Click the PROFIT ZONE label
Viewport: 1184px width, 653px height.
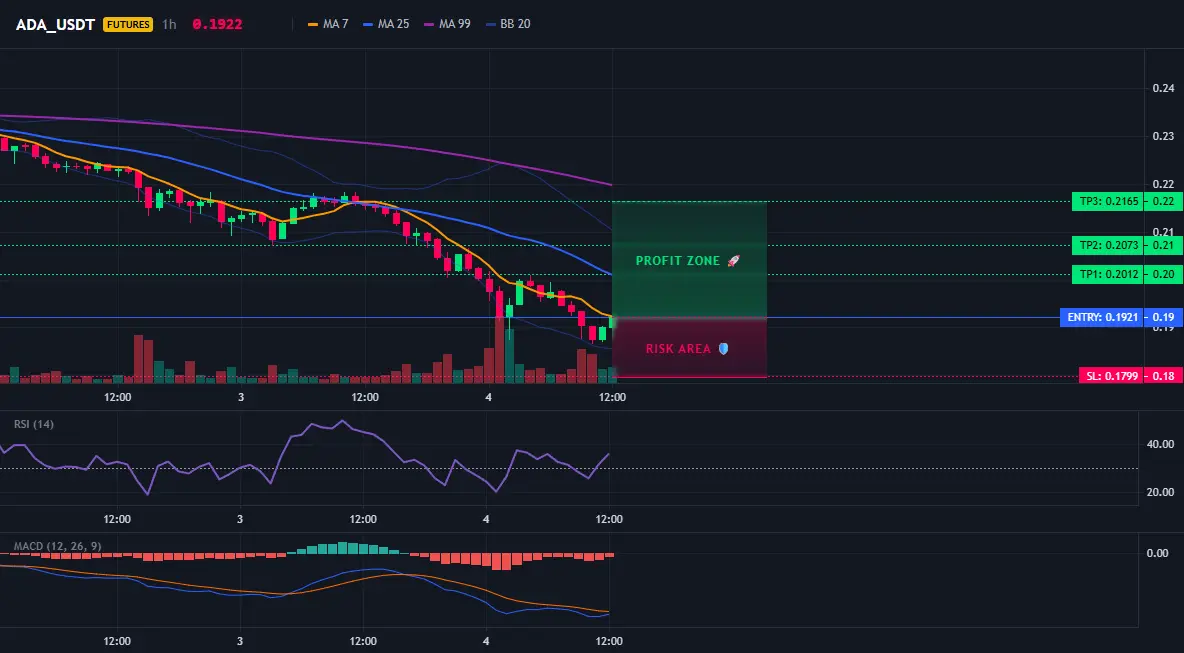pos(678,261)
